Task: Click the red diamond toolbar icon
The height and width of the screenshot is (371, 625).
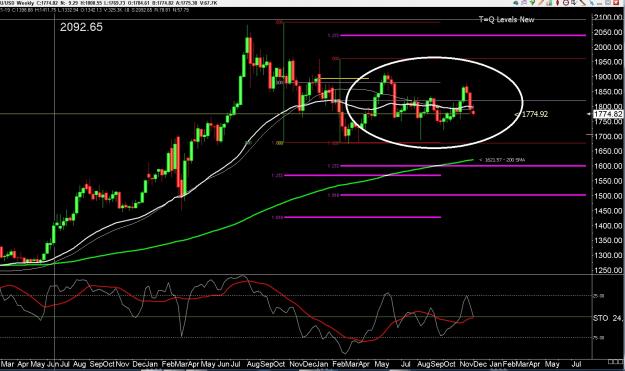Action: point(558,2)
